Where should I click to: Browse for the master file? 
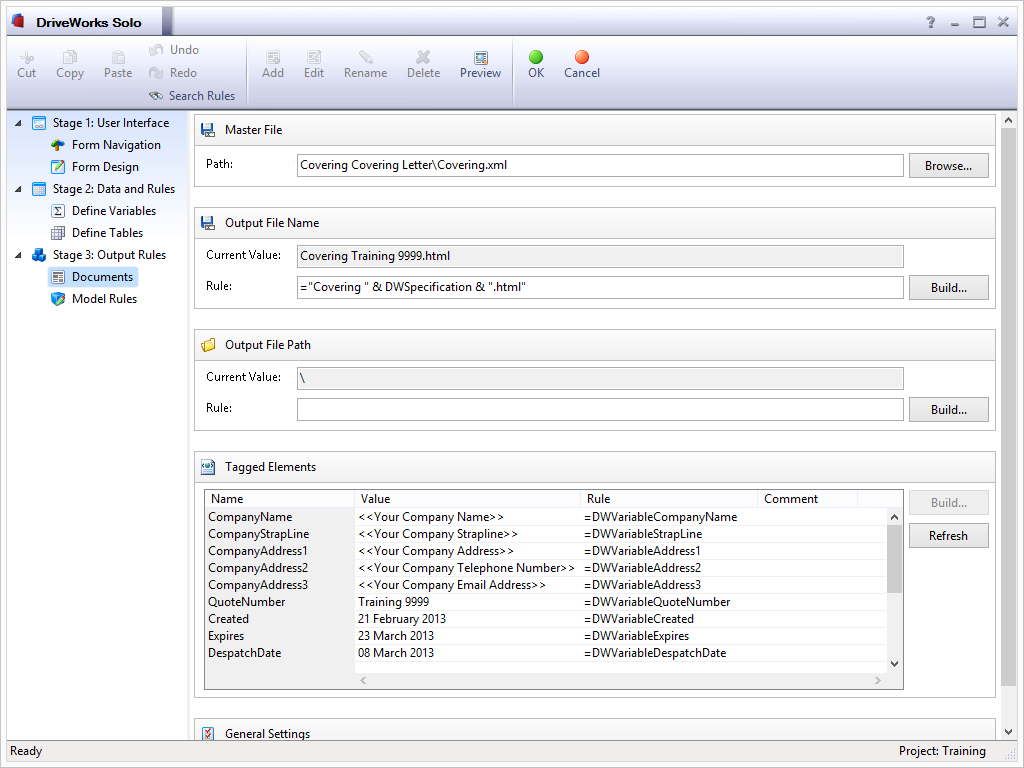(x=948, y=166)
